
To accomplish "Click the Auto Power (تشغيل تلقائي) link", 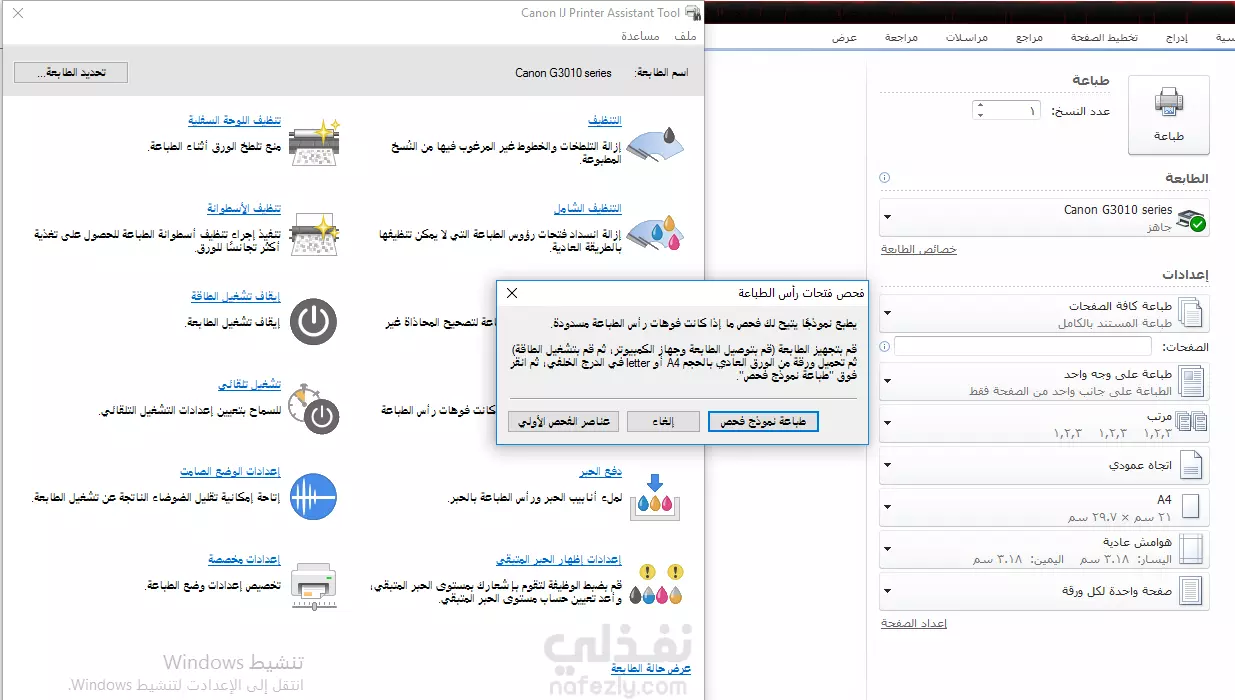I will [x=249, y=385].
